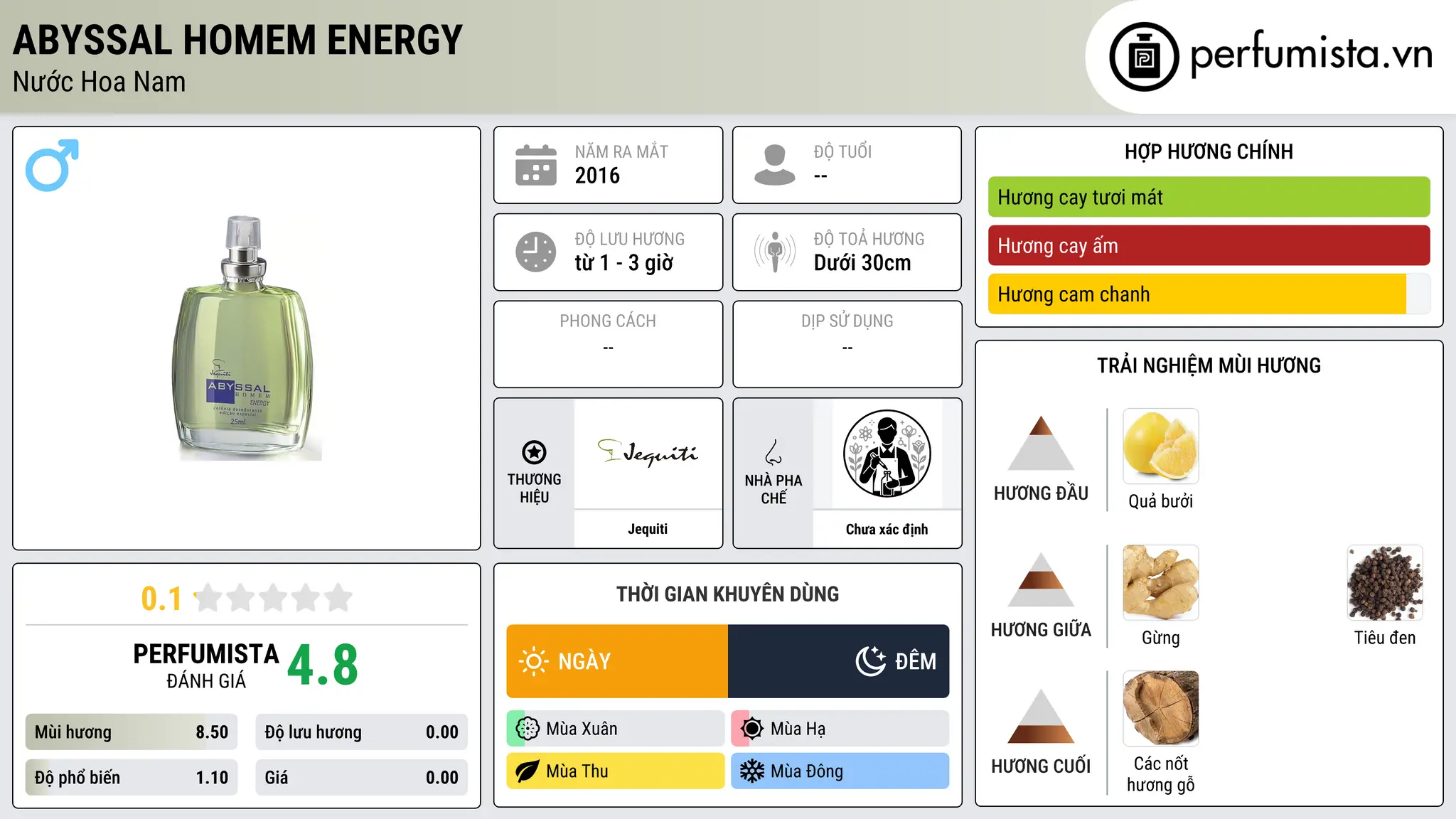Click the middle-note pyramid icon Hương giữa
Screen dimensions: 1456x819
click(x=1041, y=580)
